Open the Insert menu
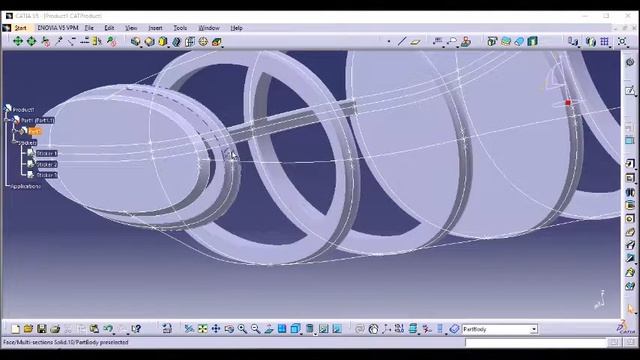Viewport: 640px width, 360px height. coord(155,28)
